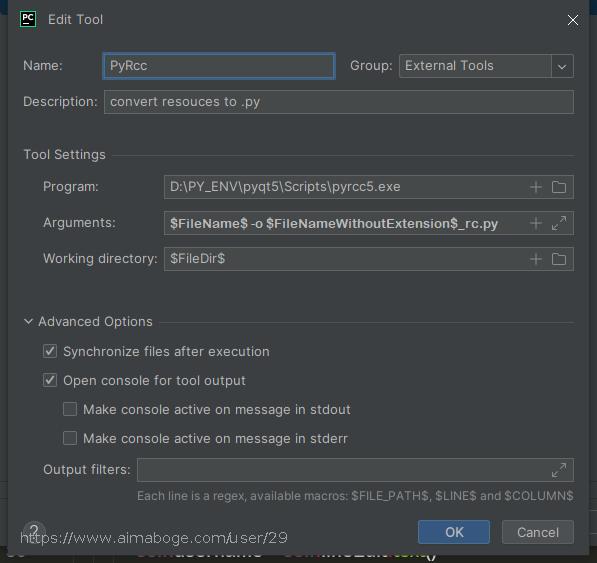This screenshot has width=597, height=563.
Task: Browse for Program file with folder icon
Action: click(559, 187)
